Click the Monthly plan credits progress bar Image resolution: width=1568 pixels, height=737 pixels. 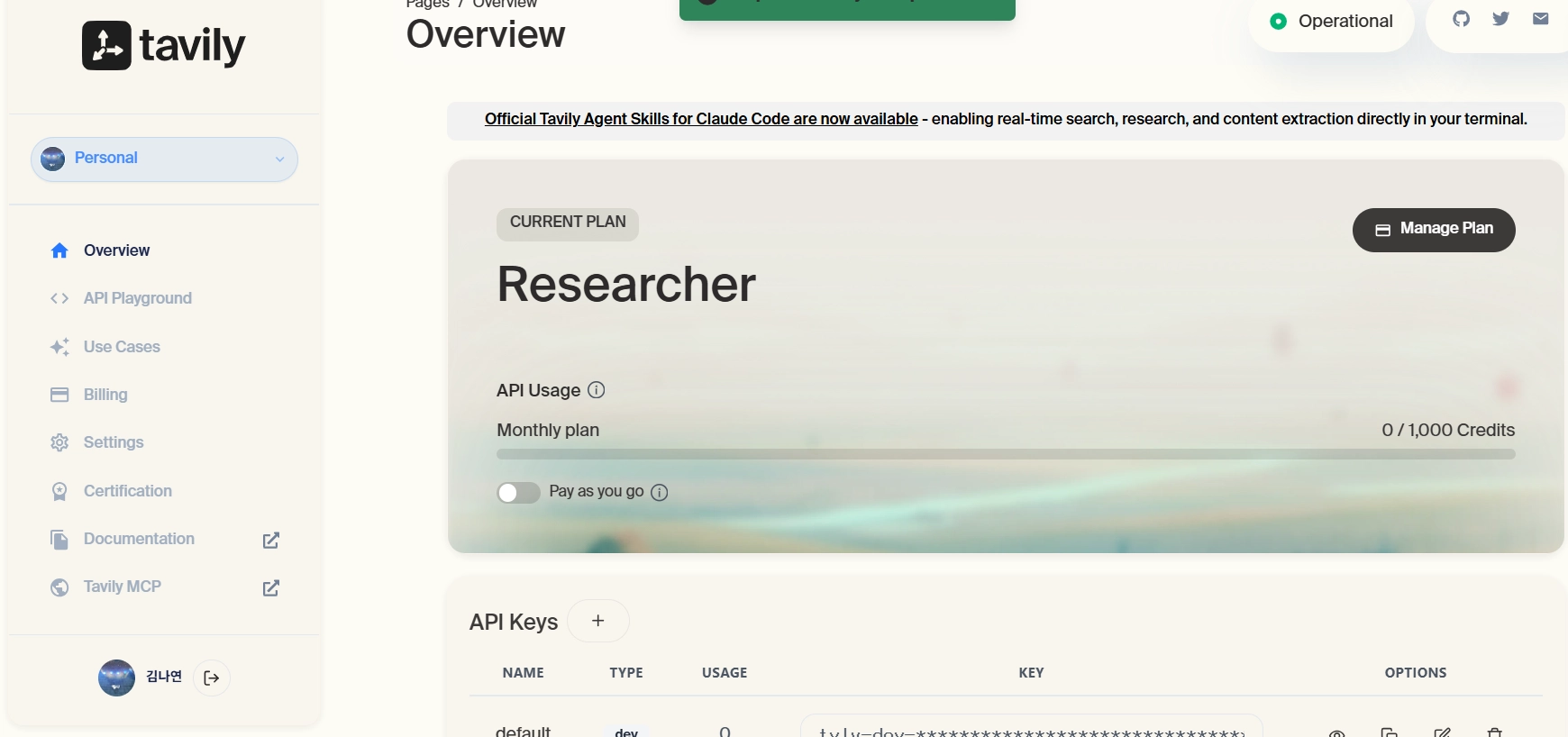[x=1006, y=454]
